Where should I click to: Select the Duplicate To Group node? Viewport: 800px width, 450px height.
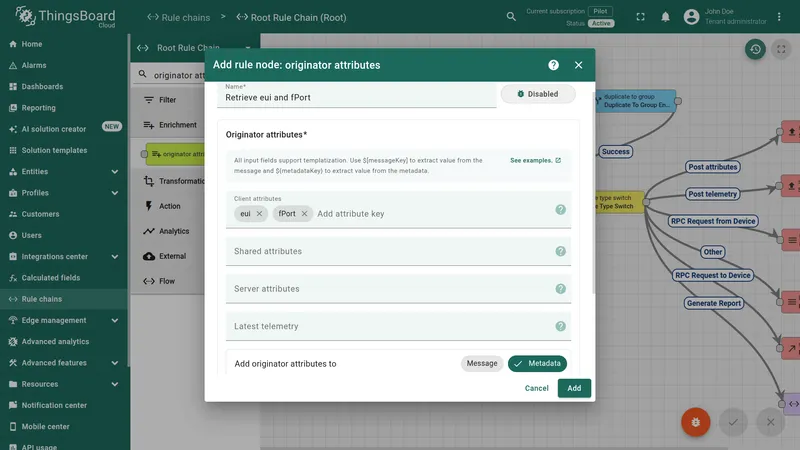tap(636, 101)
